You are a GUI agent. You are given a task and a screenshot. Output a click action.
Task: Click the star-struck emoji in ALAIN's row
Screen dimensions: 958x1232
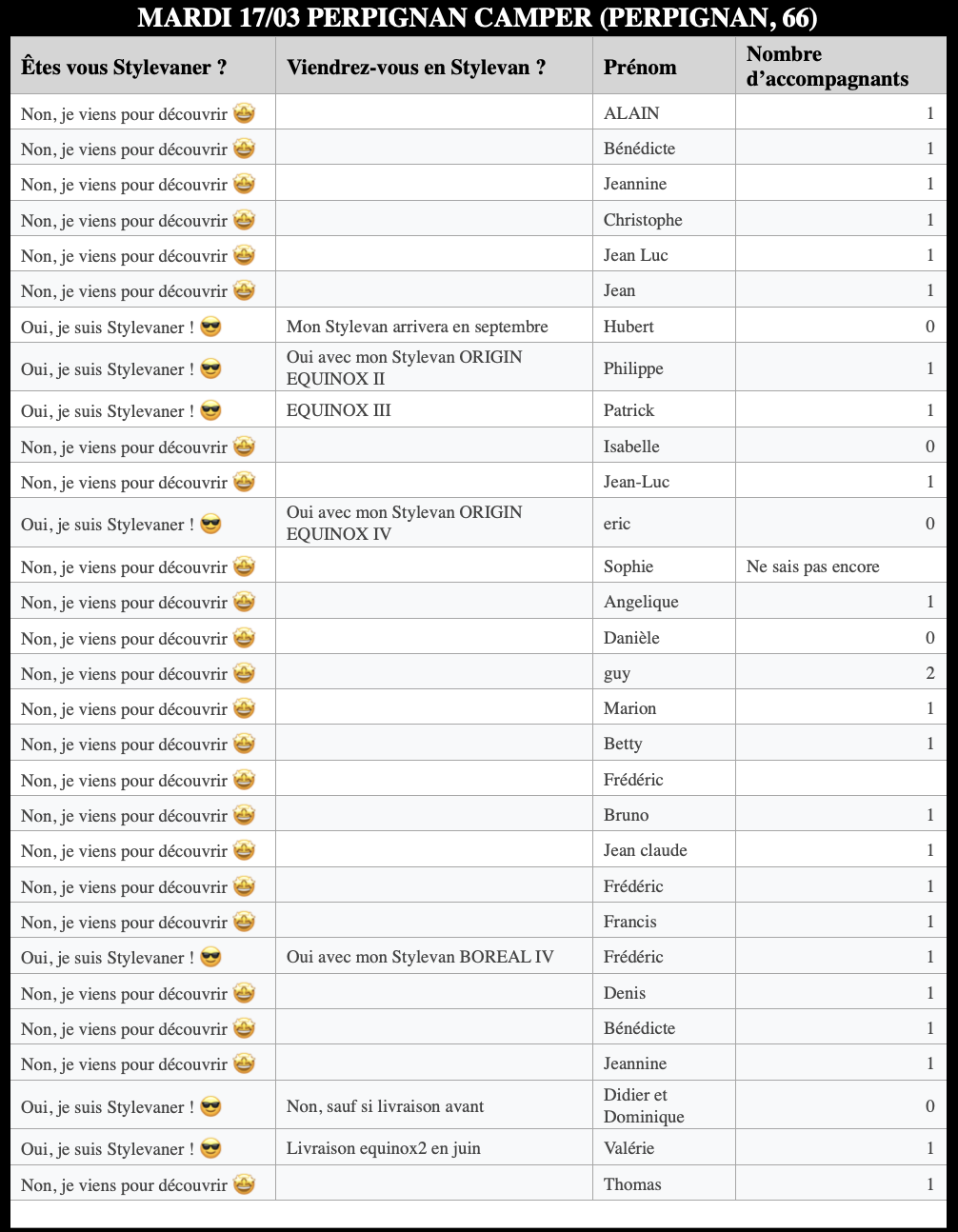click(244, 114)
